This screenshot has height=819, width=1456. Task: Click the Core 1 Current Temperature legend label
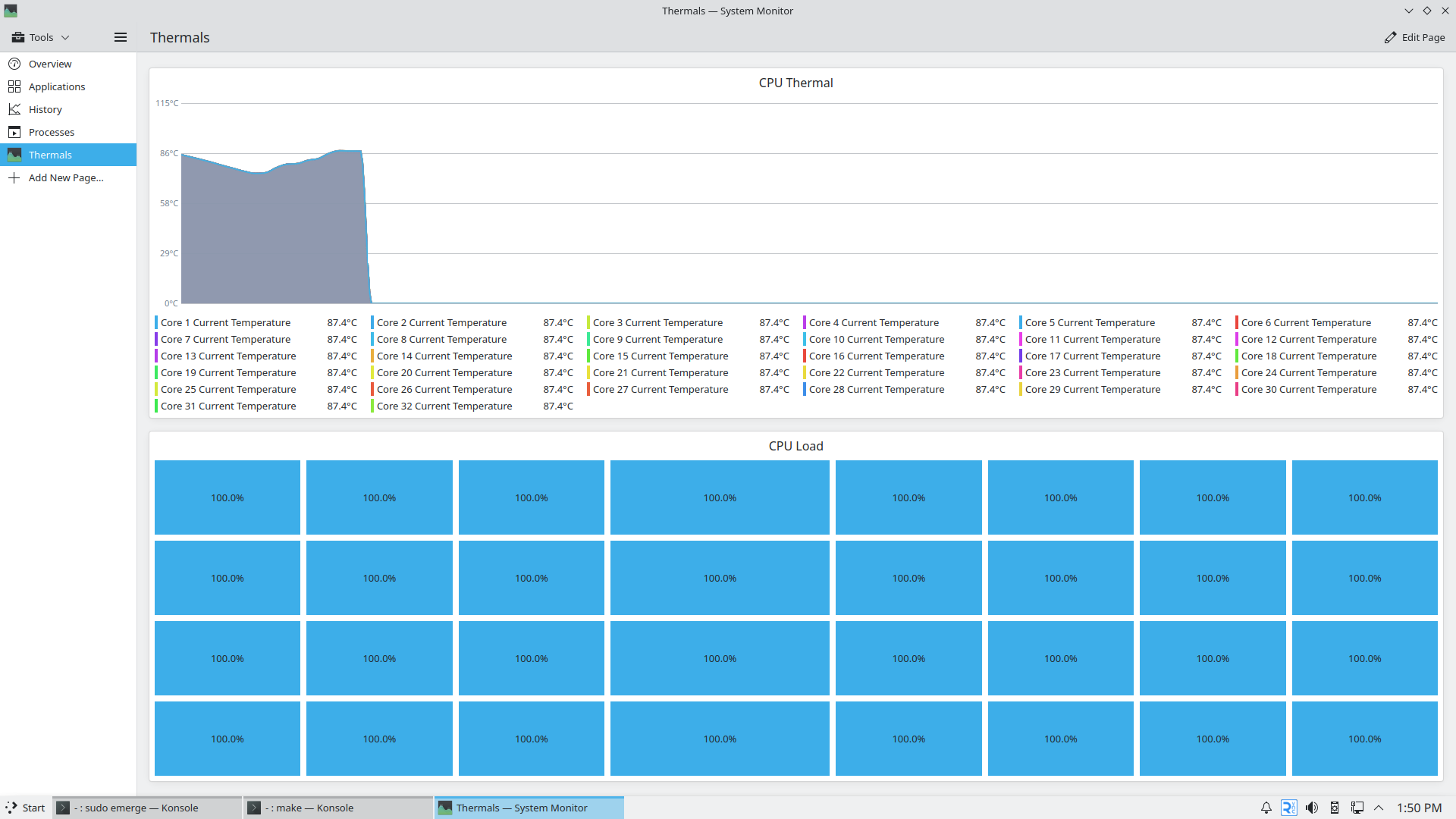pos(225,322)
